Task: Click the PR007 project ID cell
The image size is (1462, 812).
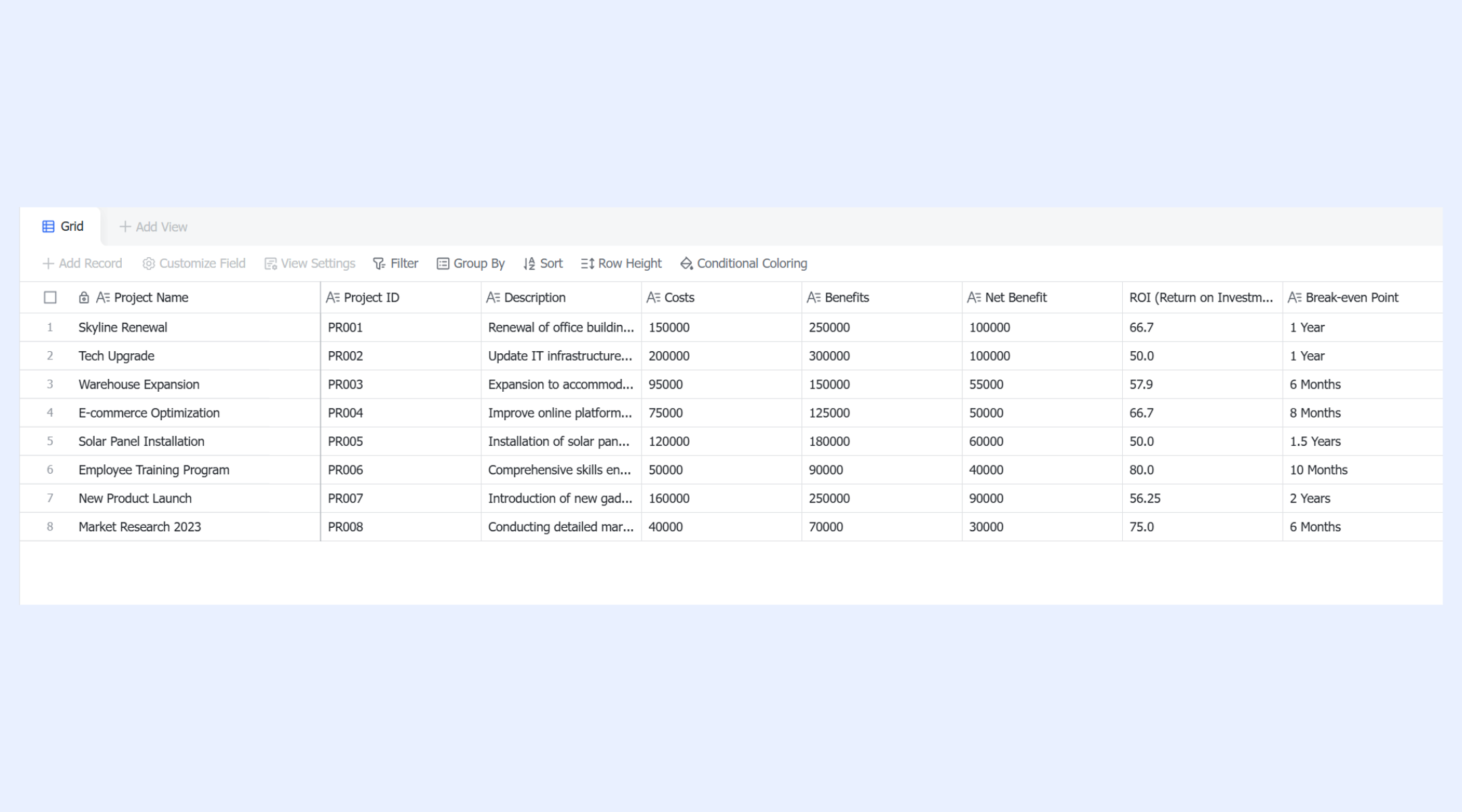Action: 401,498
